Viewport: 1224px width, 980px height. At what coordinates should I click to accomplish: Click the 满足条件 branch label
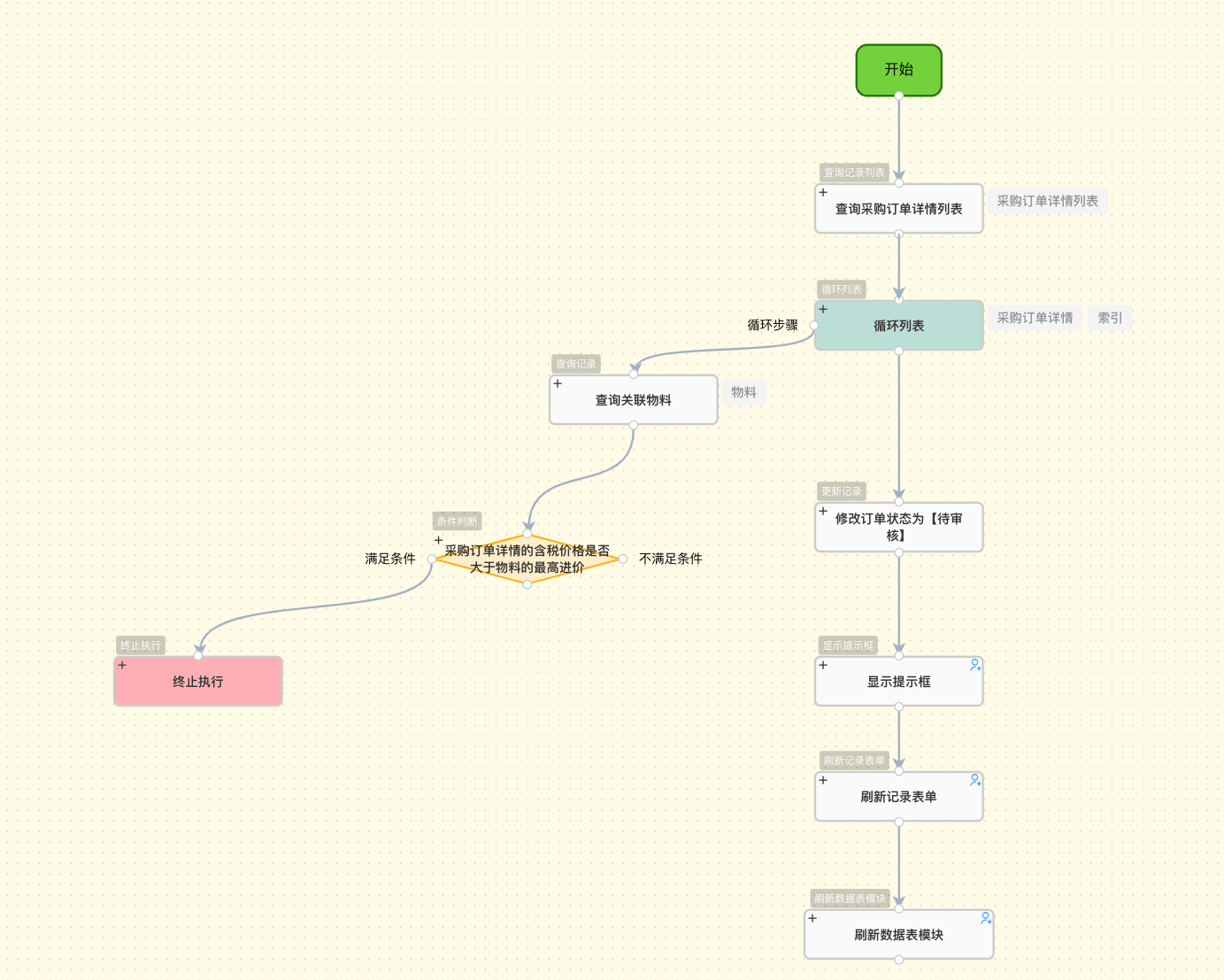pos(390,559)
